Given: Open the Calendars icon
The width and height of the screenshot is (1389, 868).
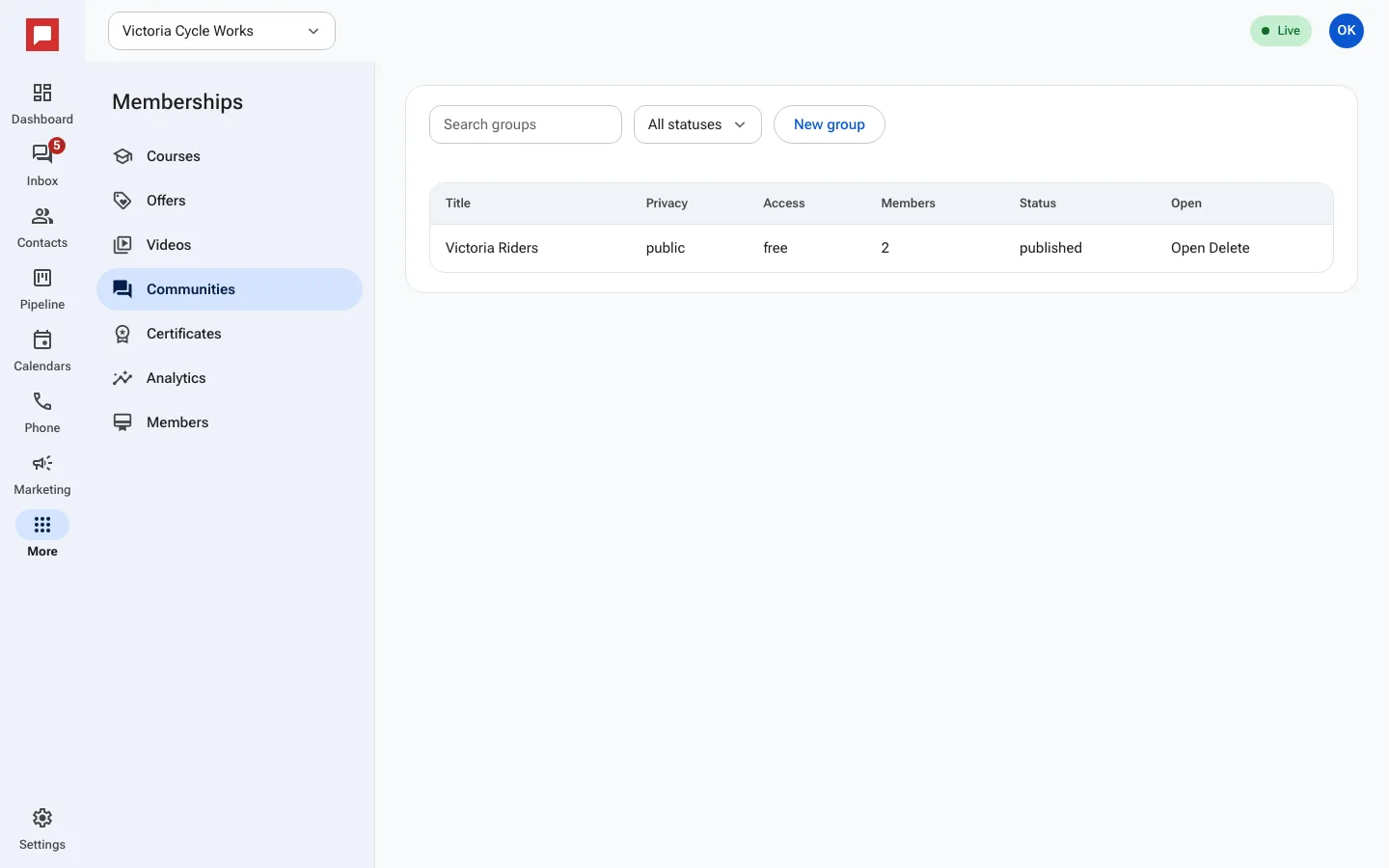Looking at the screenshot, I should click(x=42, y=339).
